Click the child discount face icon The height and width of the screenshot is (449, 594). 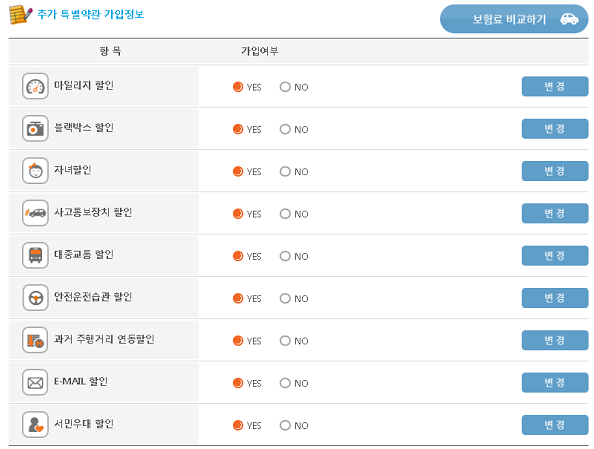click(35, 171)
